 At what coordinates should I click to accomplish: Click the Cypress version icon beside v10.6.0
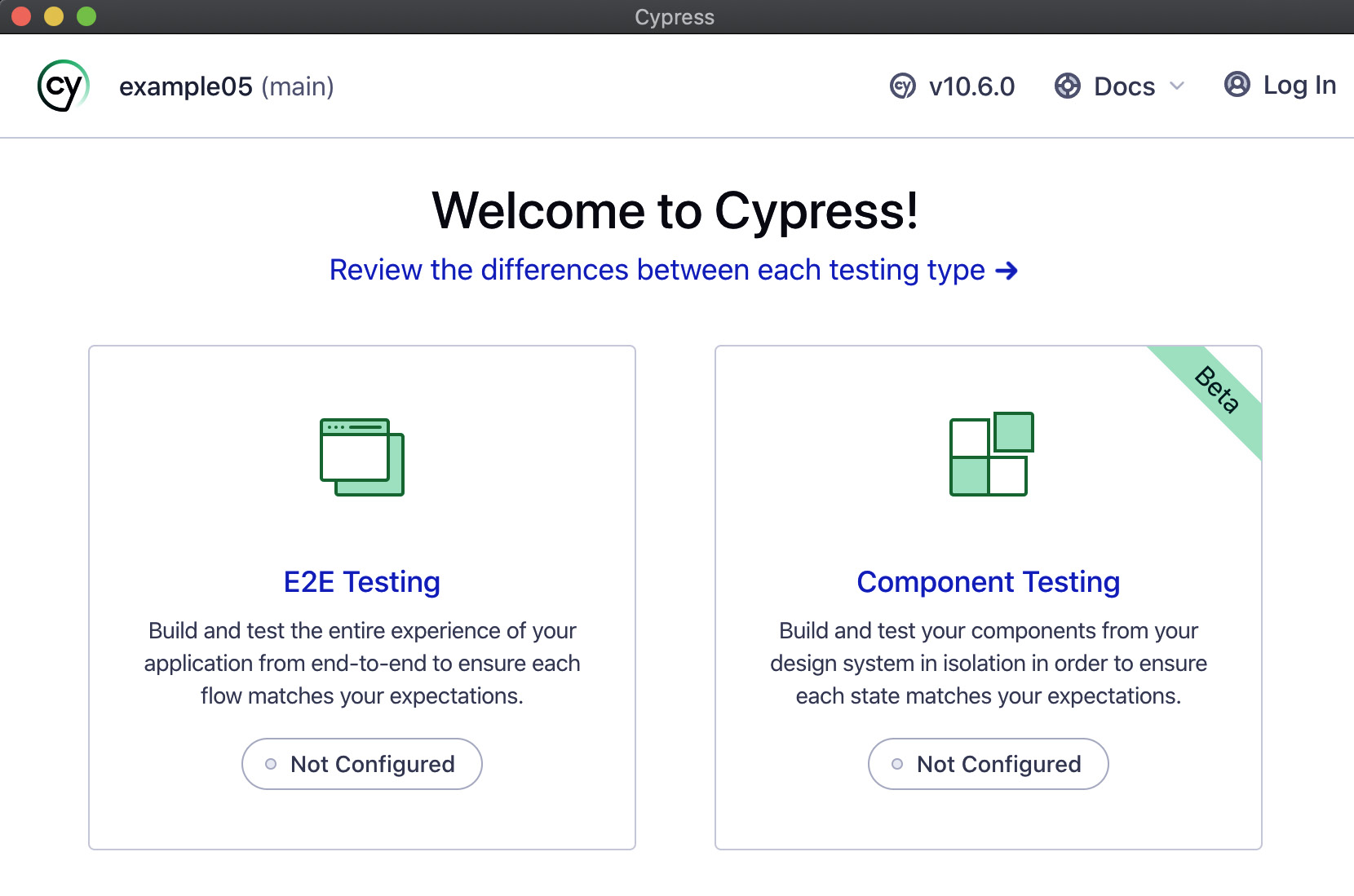(902, 86)
